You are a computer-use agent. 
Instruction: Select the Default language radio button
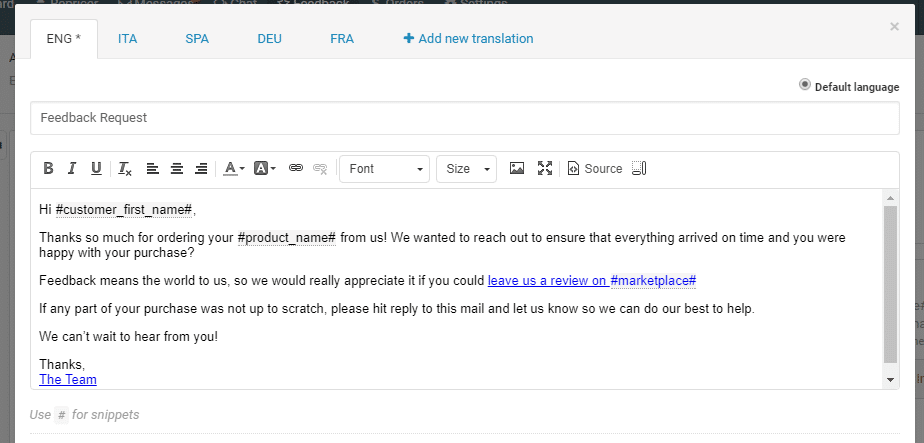click(804, 85)
